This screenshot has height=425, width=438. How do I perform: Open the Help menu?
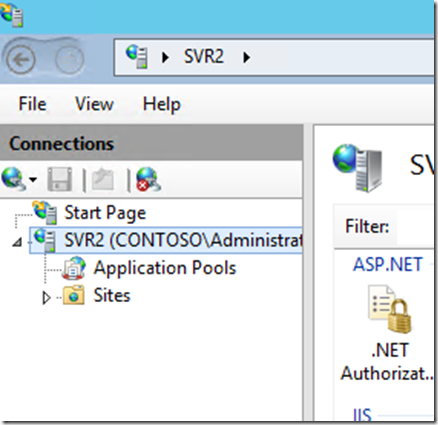[x=162, y=105]
